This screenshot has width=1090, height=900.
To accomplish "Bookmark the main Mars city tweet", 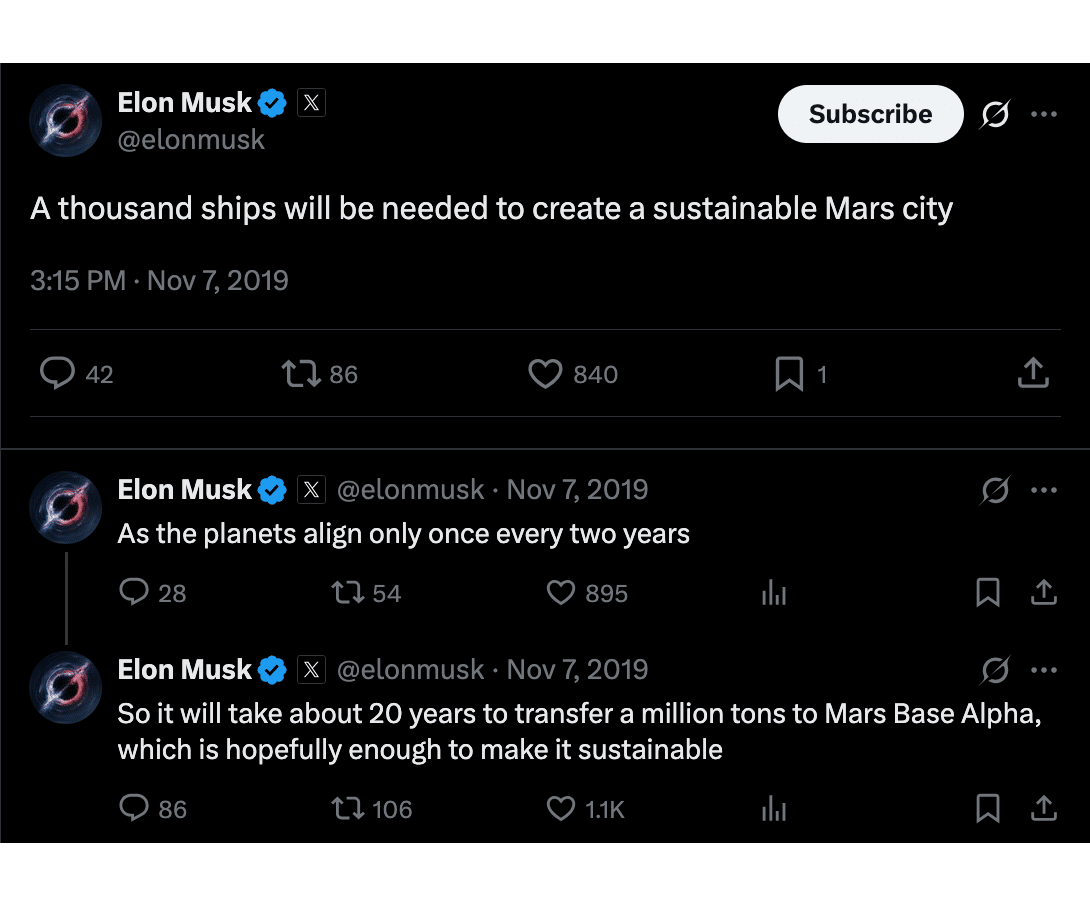I will 789,374.
